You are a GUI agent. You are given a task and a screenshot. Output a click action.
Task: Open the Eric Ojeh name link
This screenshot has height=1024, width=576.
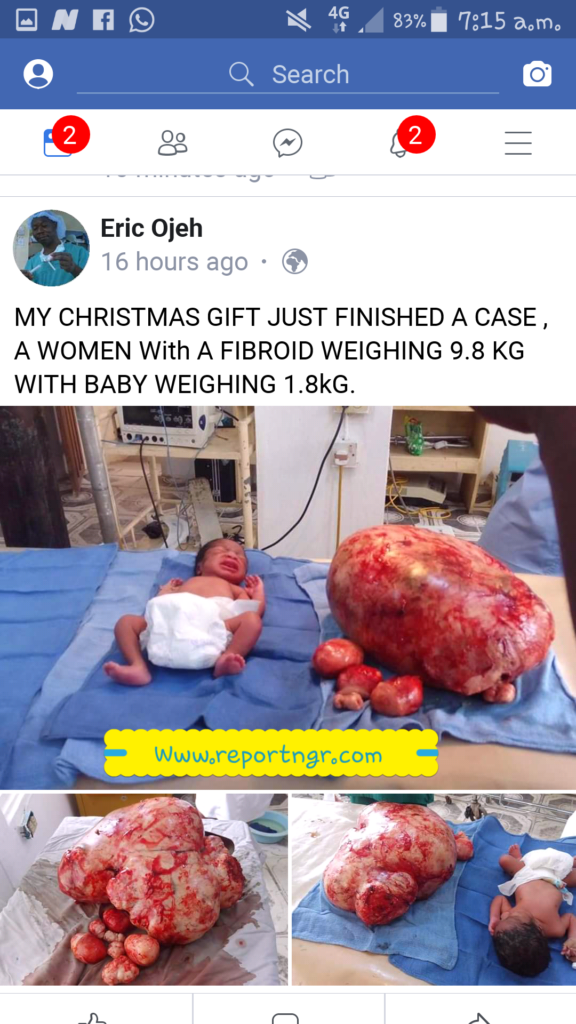(152, 228)
